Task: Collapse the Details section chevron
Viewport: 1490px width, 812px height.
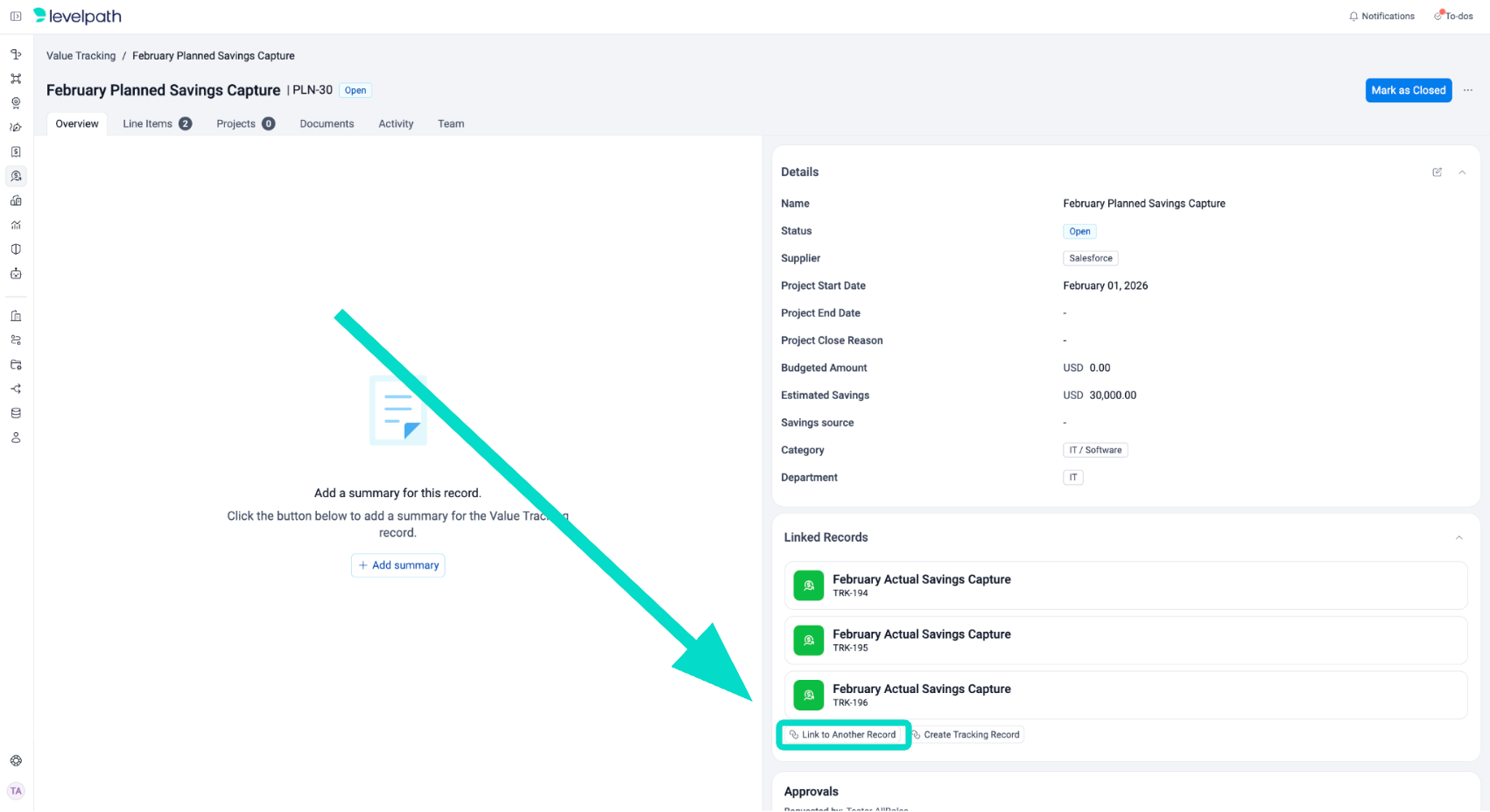Action: pos(1462,172)
